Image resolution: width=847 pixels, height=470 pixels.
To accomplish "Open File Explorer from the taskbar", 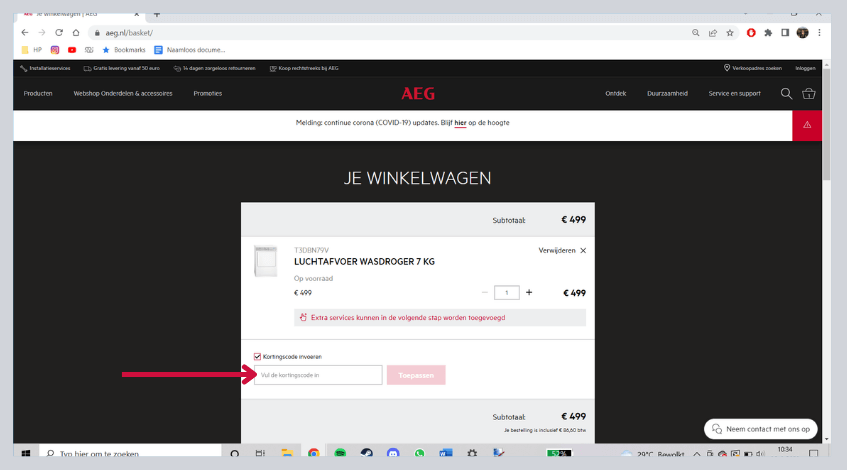I will tap(287, 453).
